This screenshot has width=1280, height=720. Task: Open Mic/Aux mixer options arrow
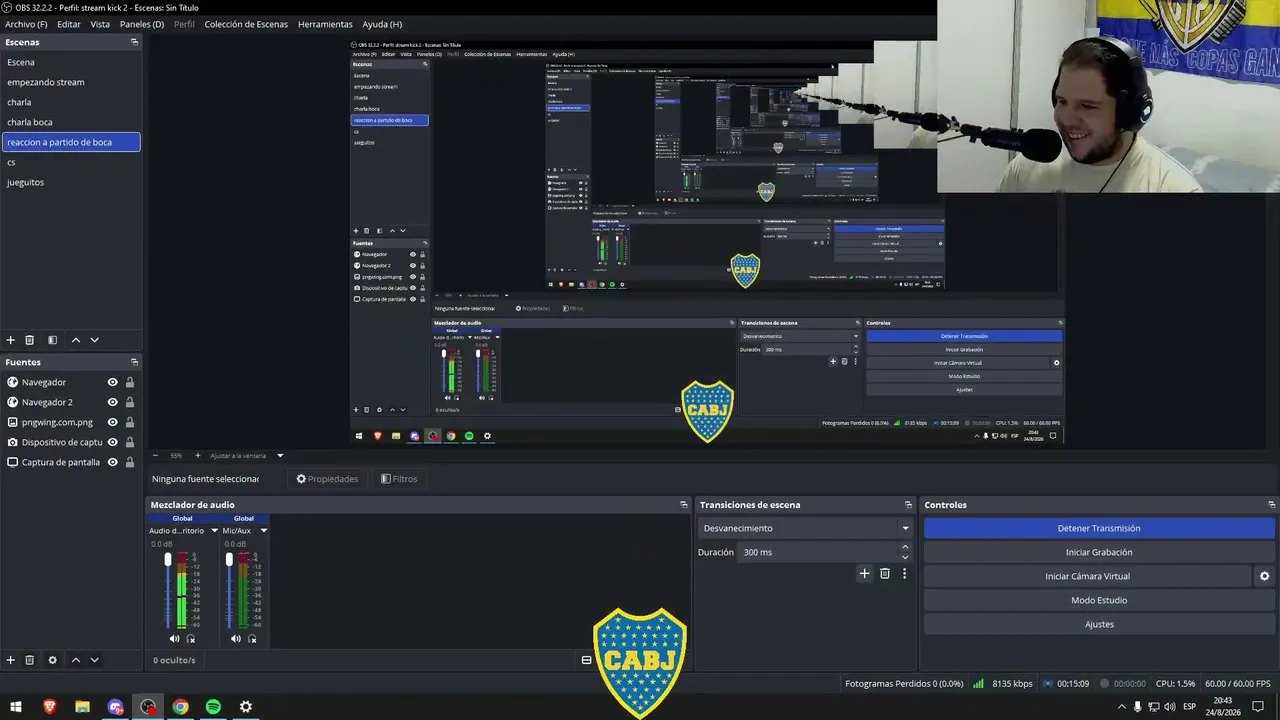click(263, 531)
